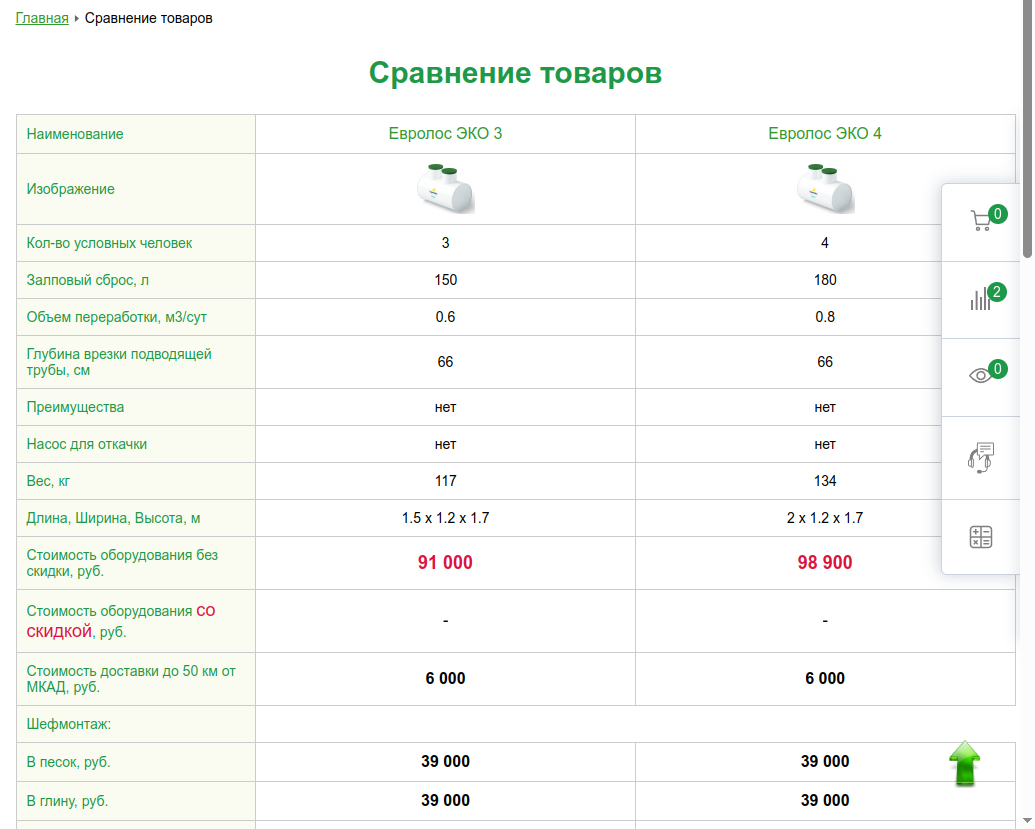Open the shopping cart sidebar icon

click(x=981, y=220)
